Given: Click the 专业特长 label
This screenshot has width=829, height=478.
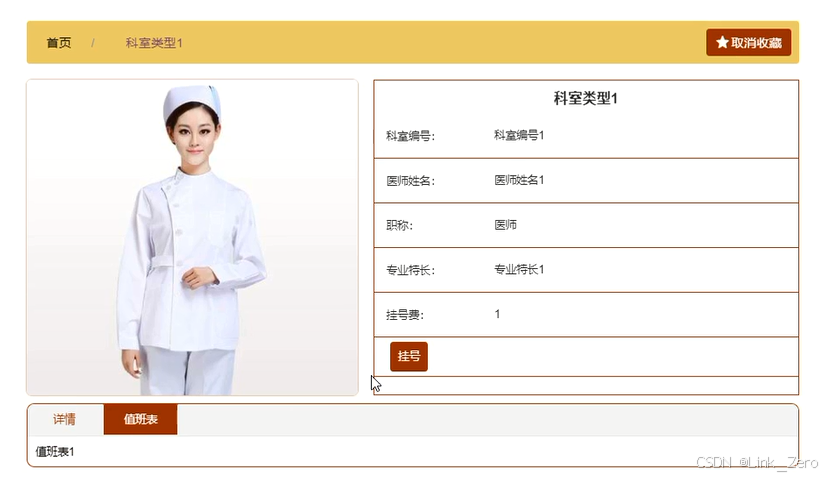Looking at the screenshot, I should pyautogui.click(x=410, y=271).
